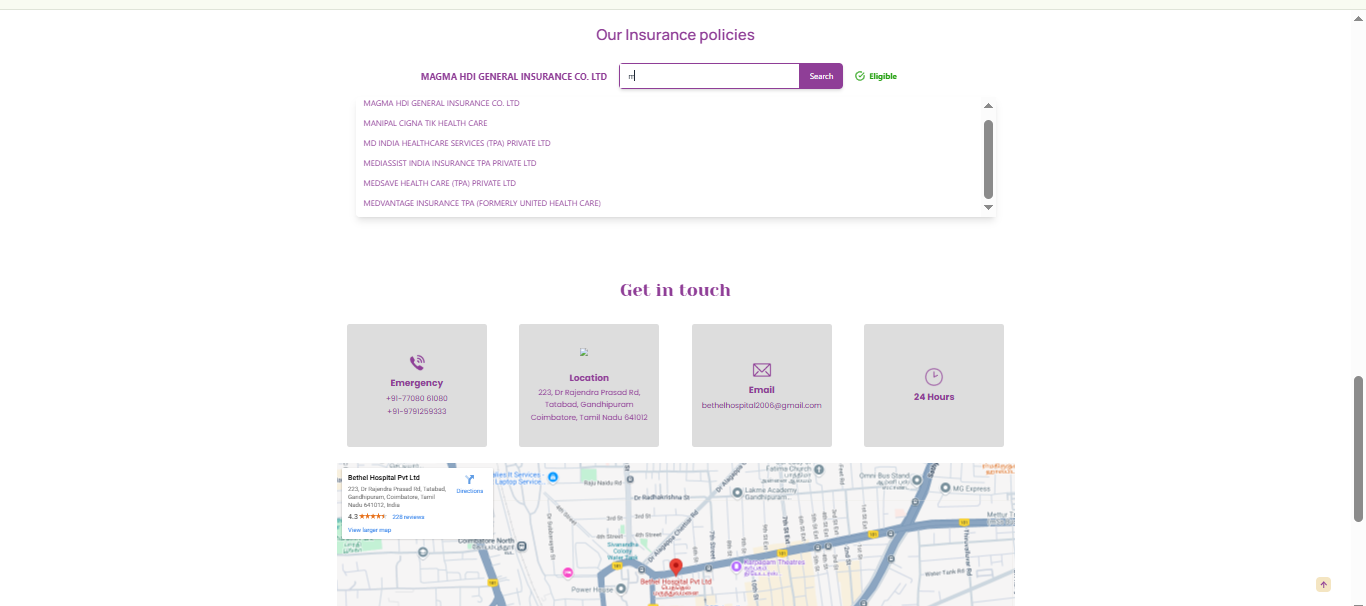Click the Karpagam Theatres map marker
The width and height of the screenshot is (1366, 606).
(737, 566)
